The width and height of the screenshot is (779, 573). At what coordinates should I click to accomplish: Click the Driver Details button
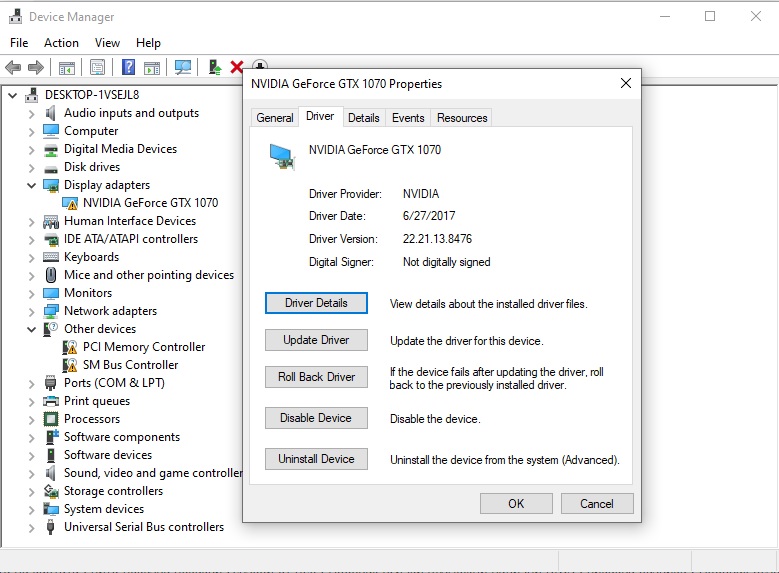pyautogui.click(x=316, y=303)
